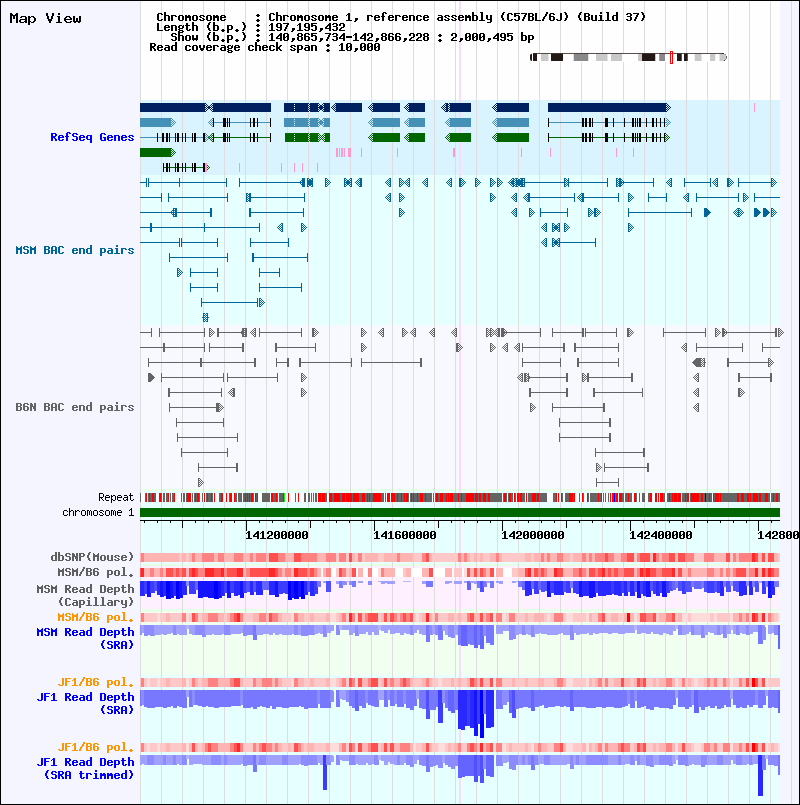
Task: Click Read coverage check span value
Action: (359, 47)
